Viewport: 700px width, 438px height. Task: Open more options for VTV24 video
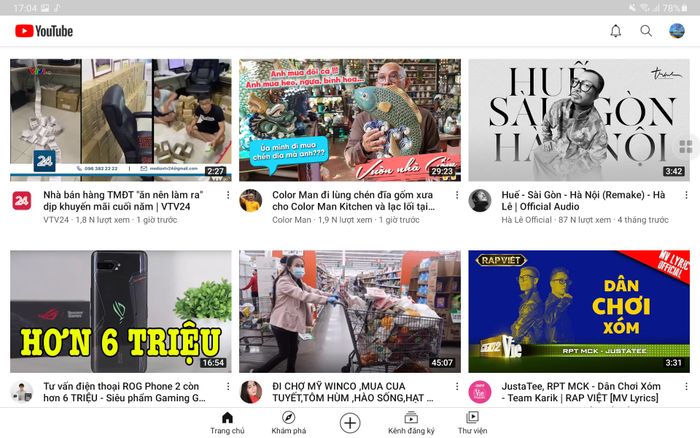coord(228,195)
